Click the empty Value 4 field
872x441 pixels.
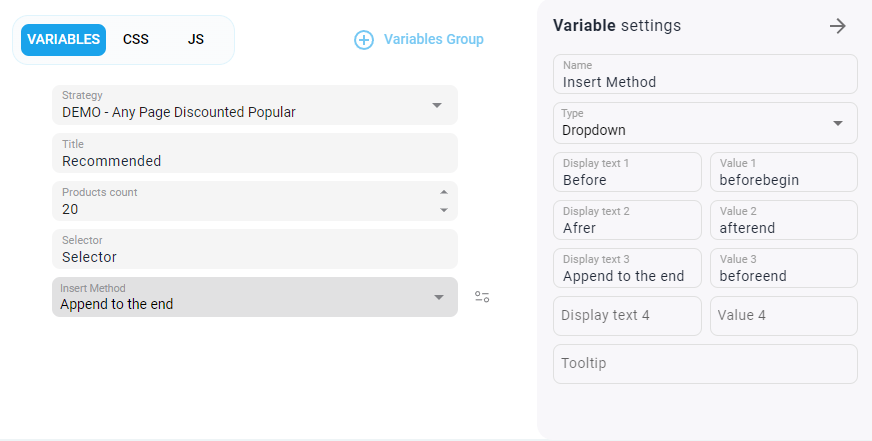[x=783, y=316]
